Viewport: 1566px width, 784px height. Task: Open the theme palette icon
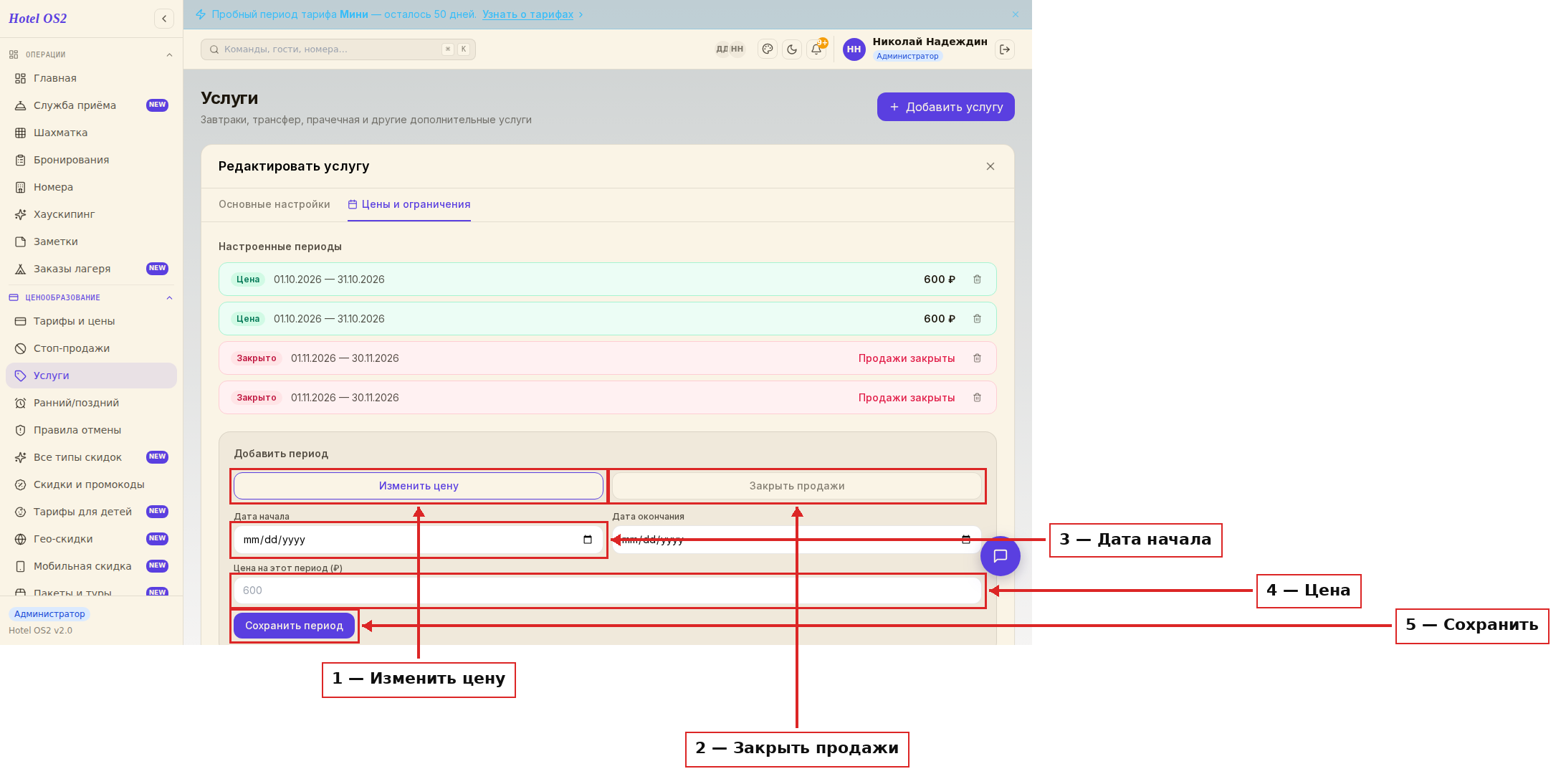click(x=768, y=49)
